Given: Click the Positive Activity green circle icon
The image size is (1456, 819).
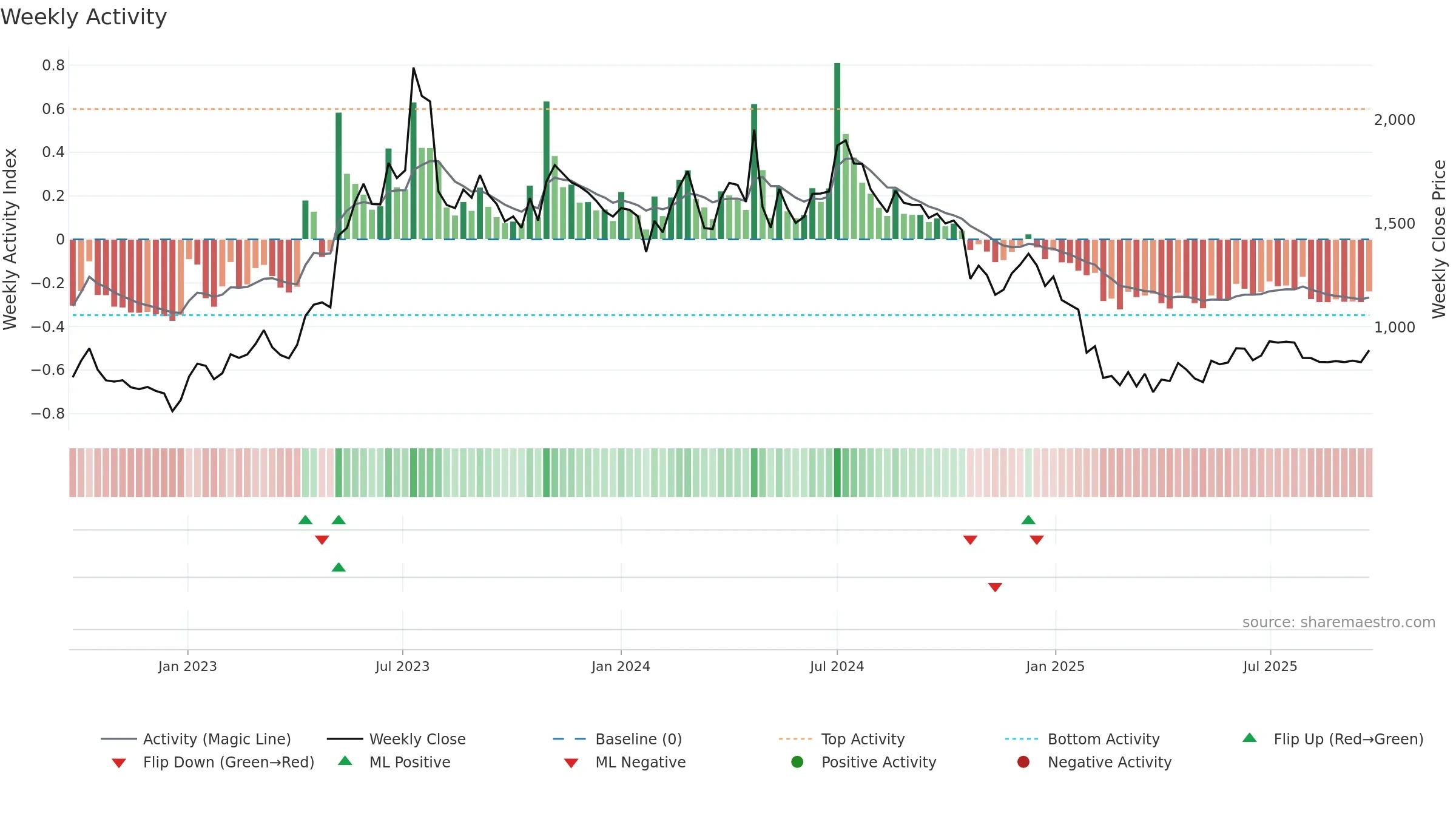Looking at the screenshot, I should pyautogui.click(x=797, y=762).
